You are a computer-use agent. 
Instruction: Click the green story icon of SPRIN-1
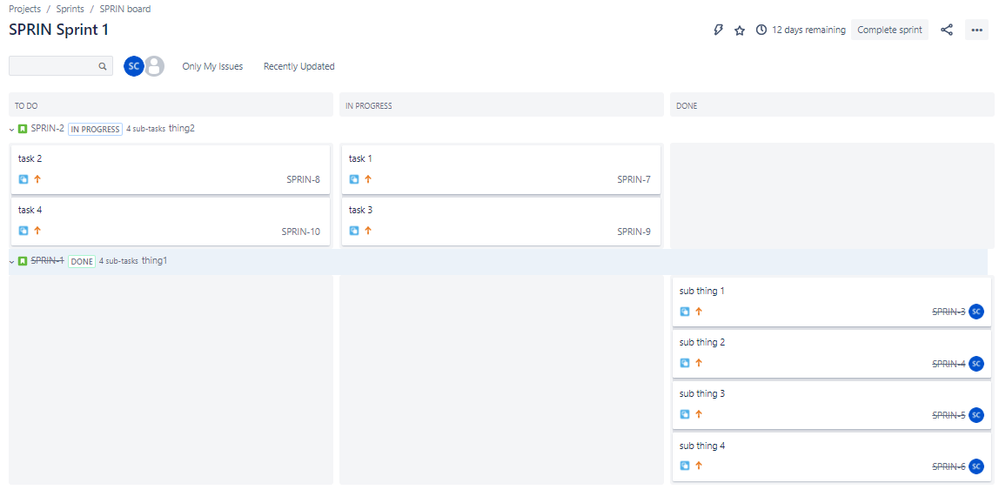(x=23, y=261)
